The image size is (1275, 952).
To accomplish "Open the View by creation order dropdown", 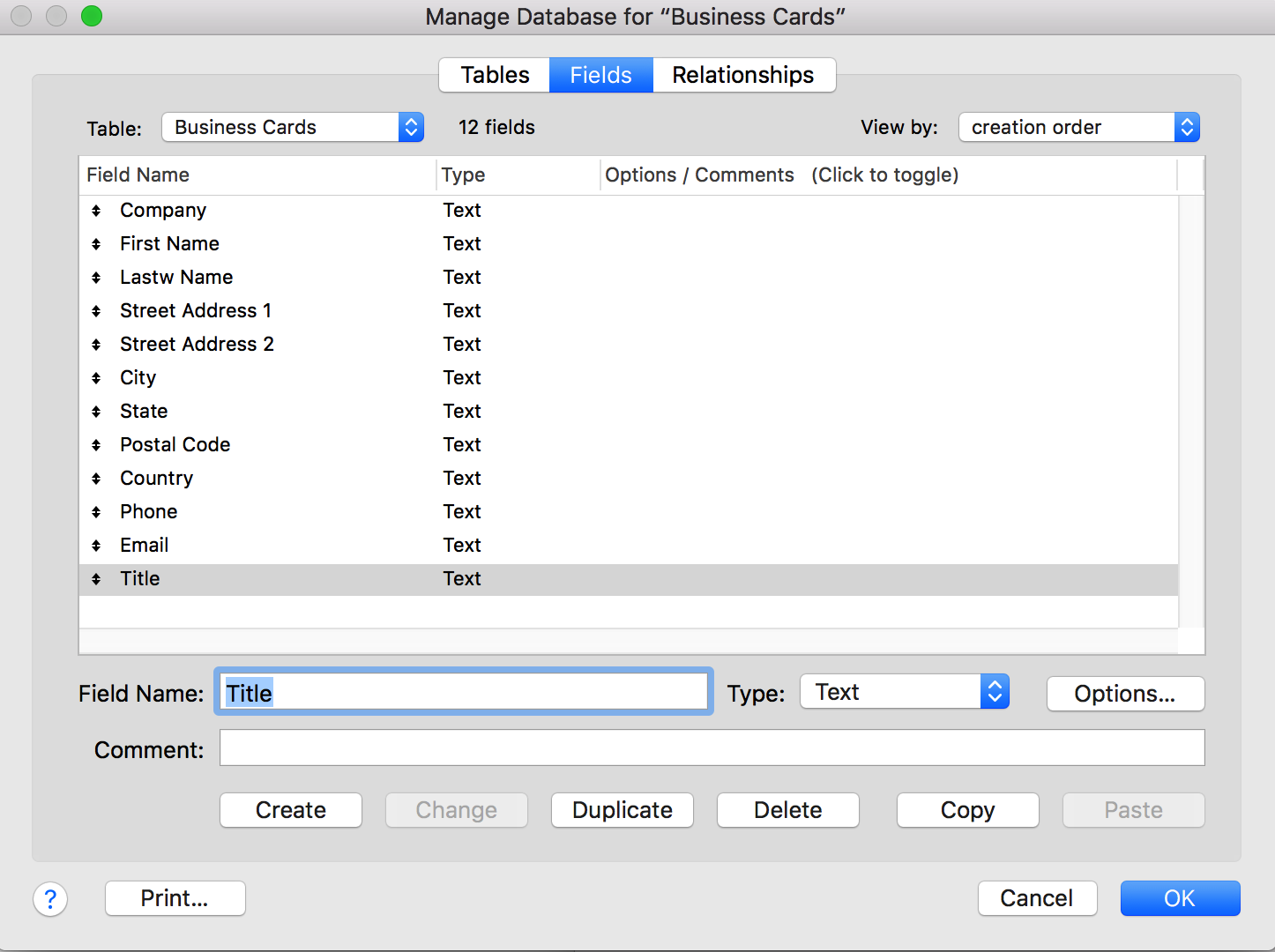I will (x=1079, y=127).
